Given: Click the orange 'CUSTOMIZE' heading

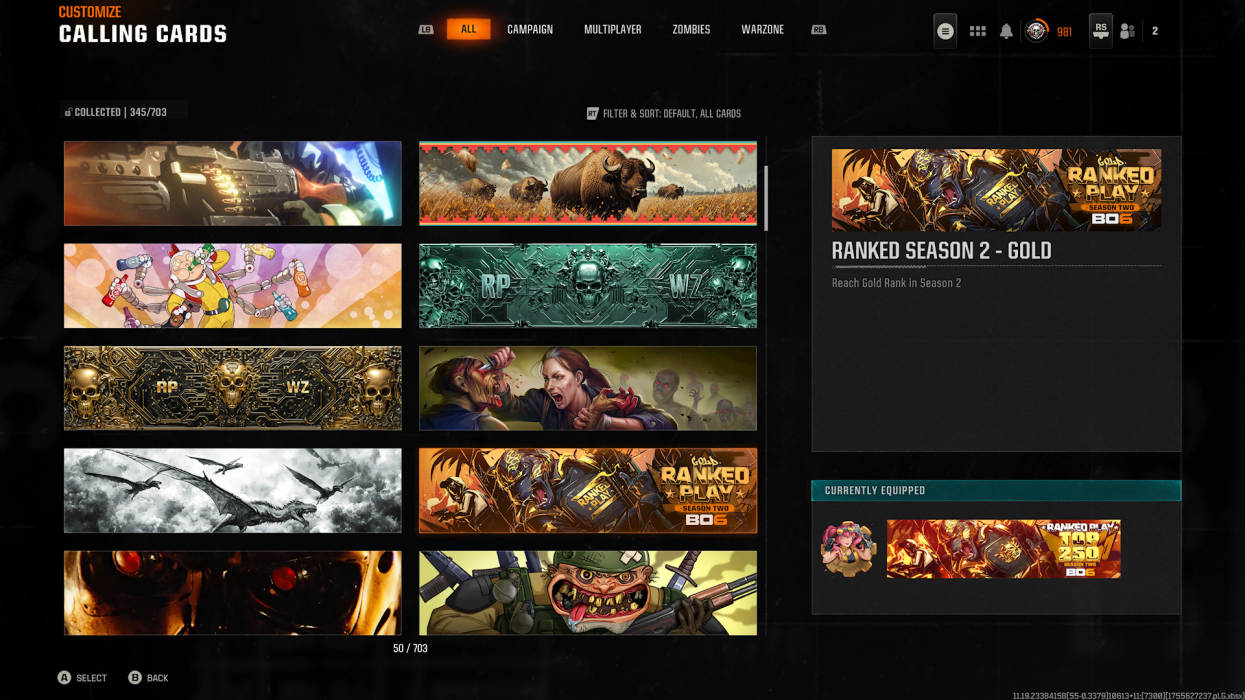Looking at the screenshot, I should (x=90, y=12).
